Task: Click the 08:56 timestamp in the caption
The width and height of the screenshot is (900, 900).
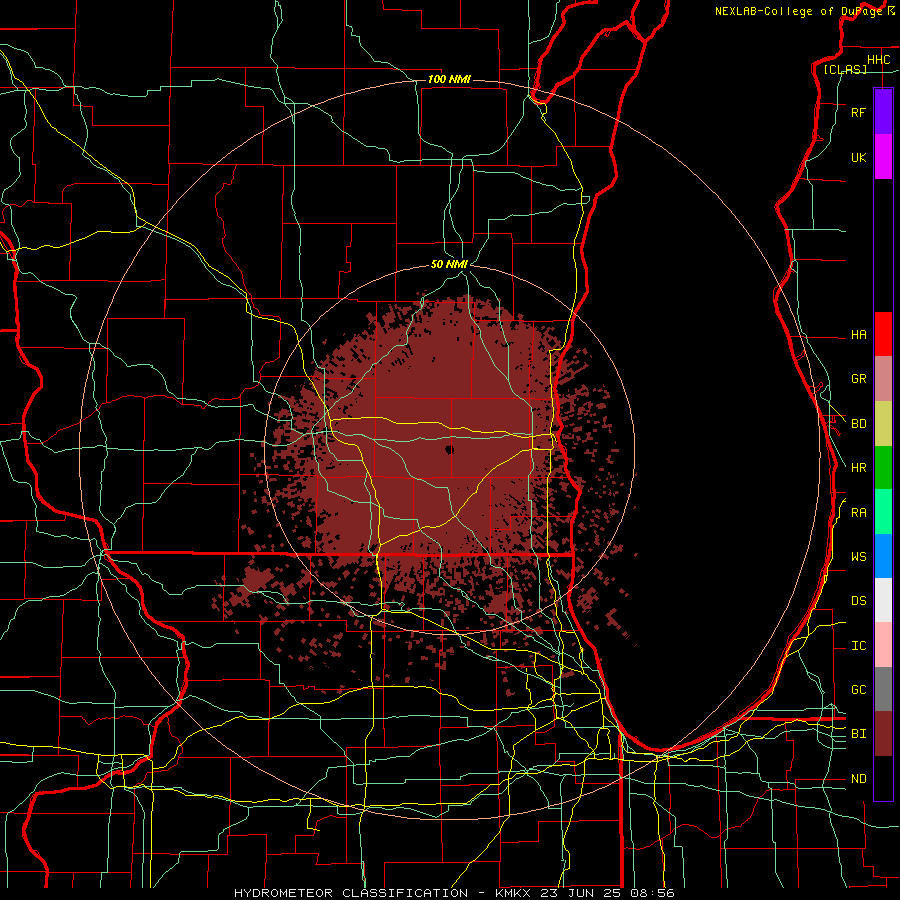Action: pyautogui.click(x=652, y=893)
